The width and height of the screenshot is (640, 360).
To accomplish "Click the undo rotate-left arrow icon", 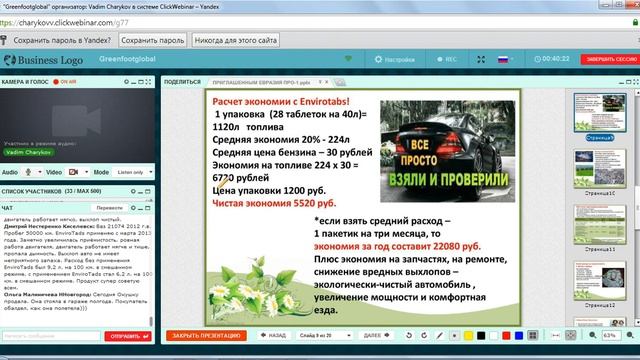I will pos(409,336).
